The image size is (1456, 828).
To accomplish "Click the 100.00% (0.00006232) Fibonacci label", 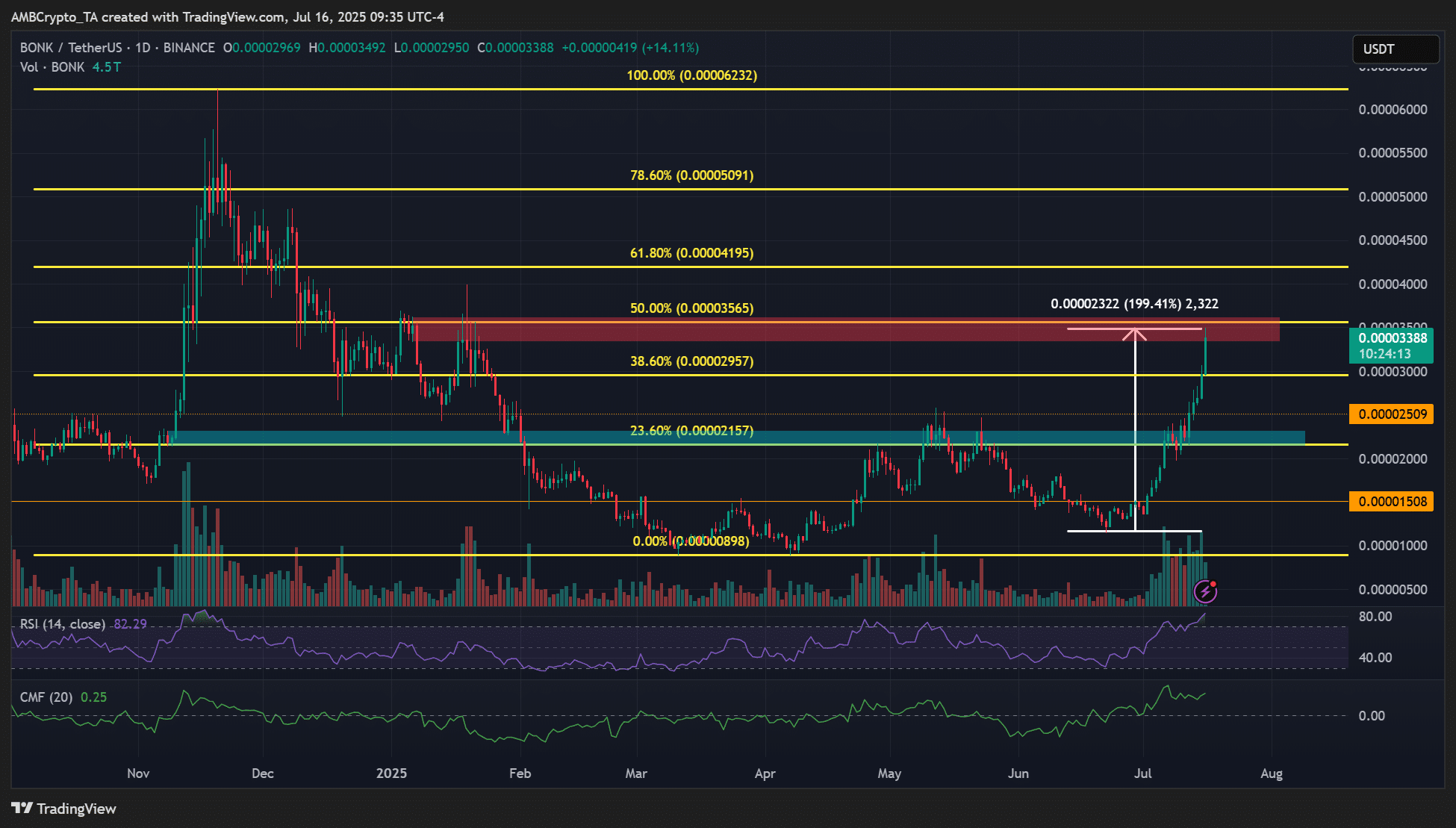I will [x=691, y=75].
